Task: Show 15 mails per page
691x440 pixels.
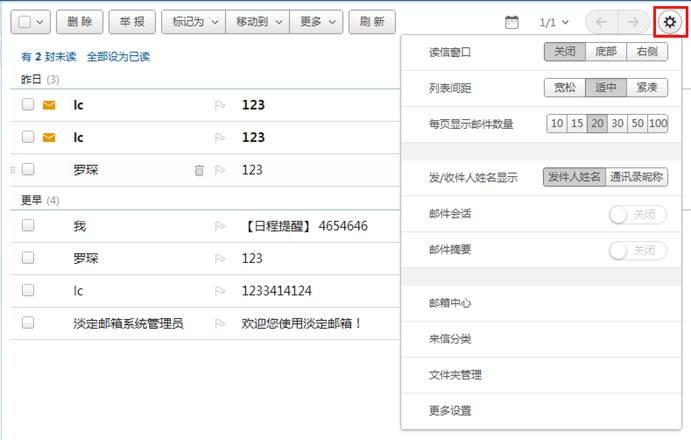Action: 577,123
